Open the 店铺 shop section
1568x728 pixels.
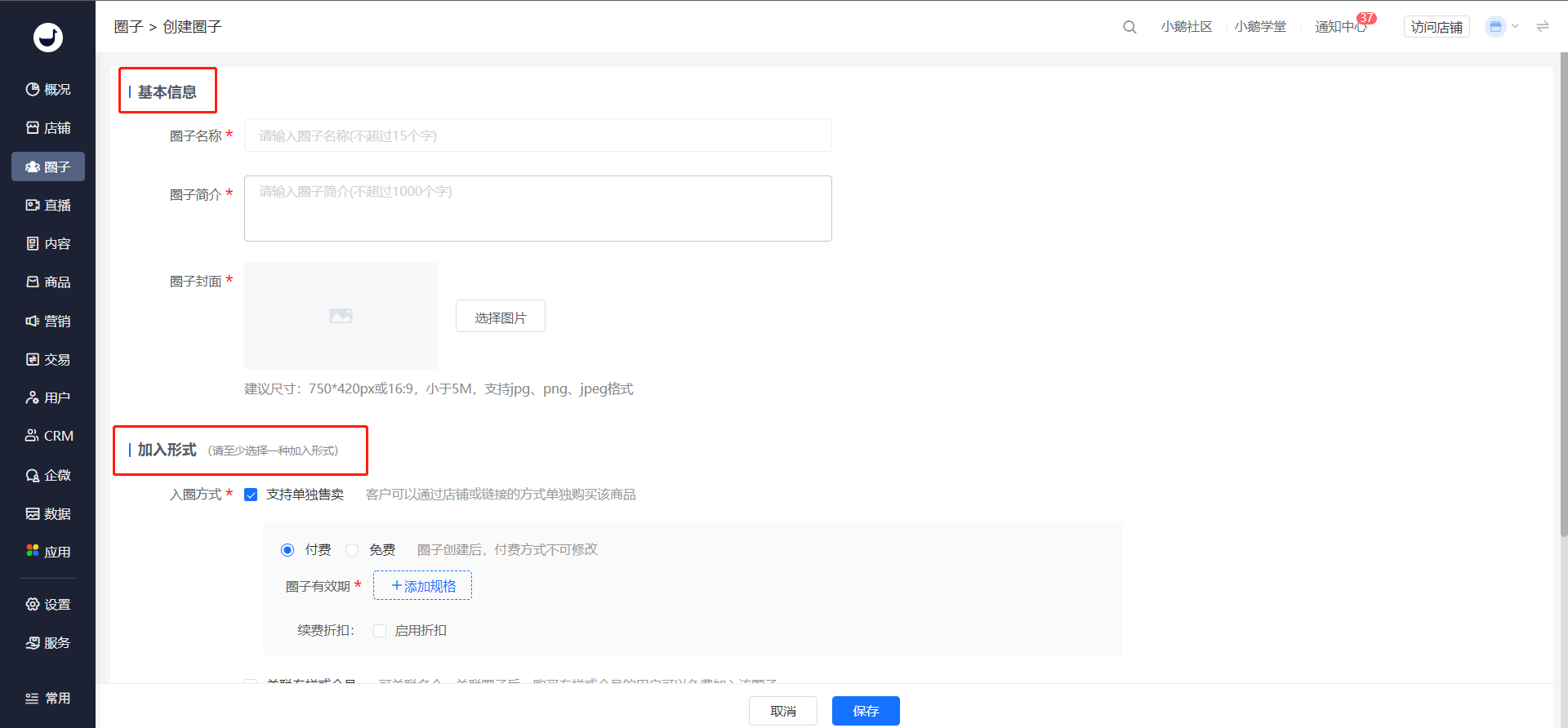point(48,127)
